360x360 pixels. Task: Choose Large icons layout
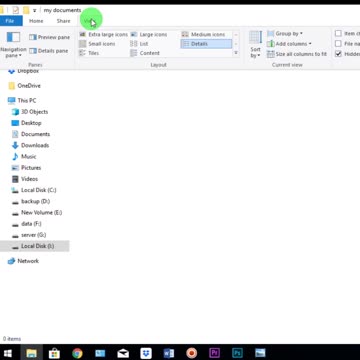pos(149,34)
